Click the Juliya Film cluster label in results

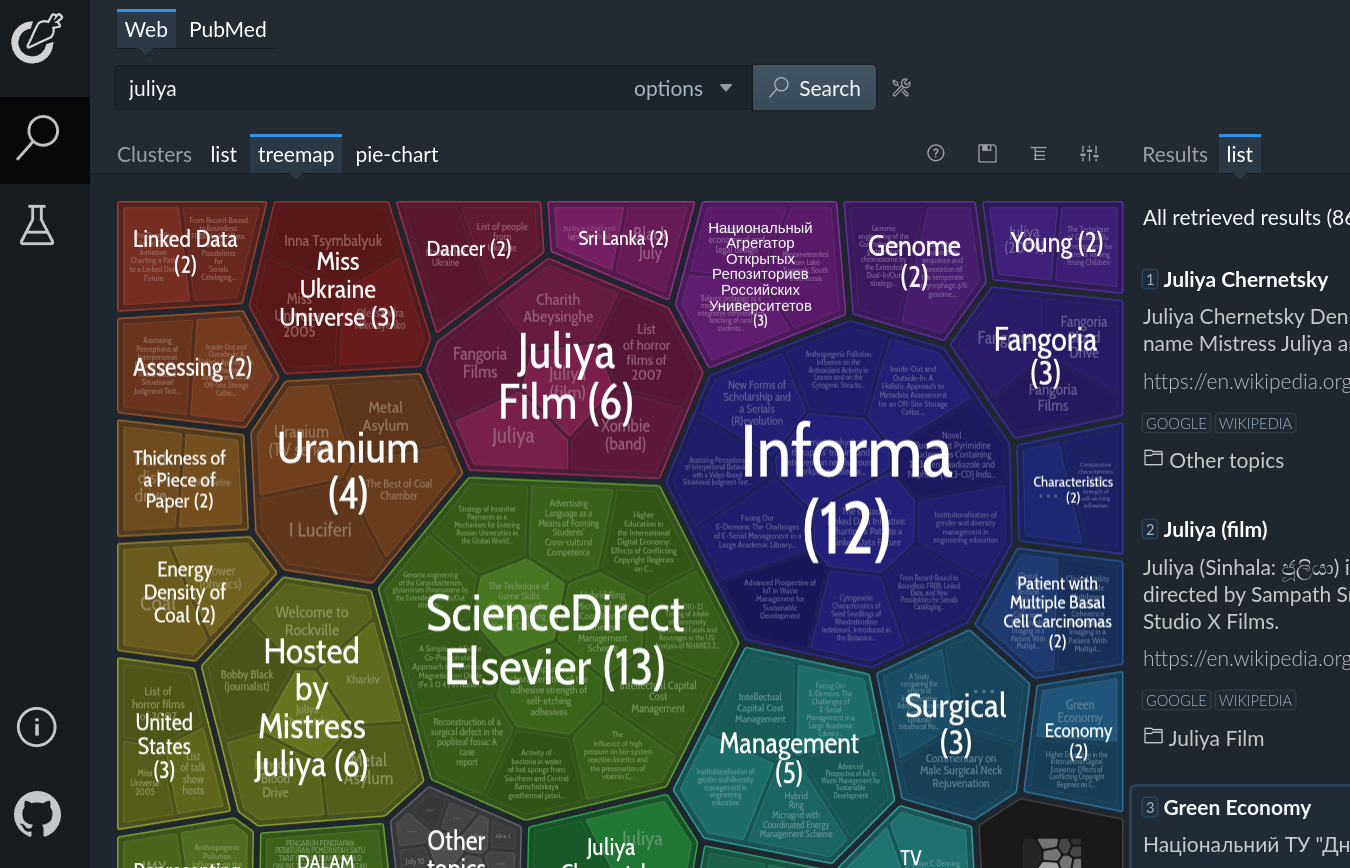(x=1217, y=738)
